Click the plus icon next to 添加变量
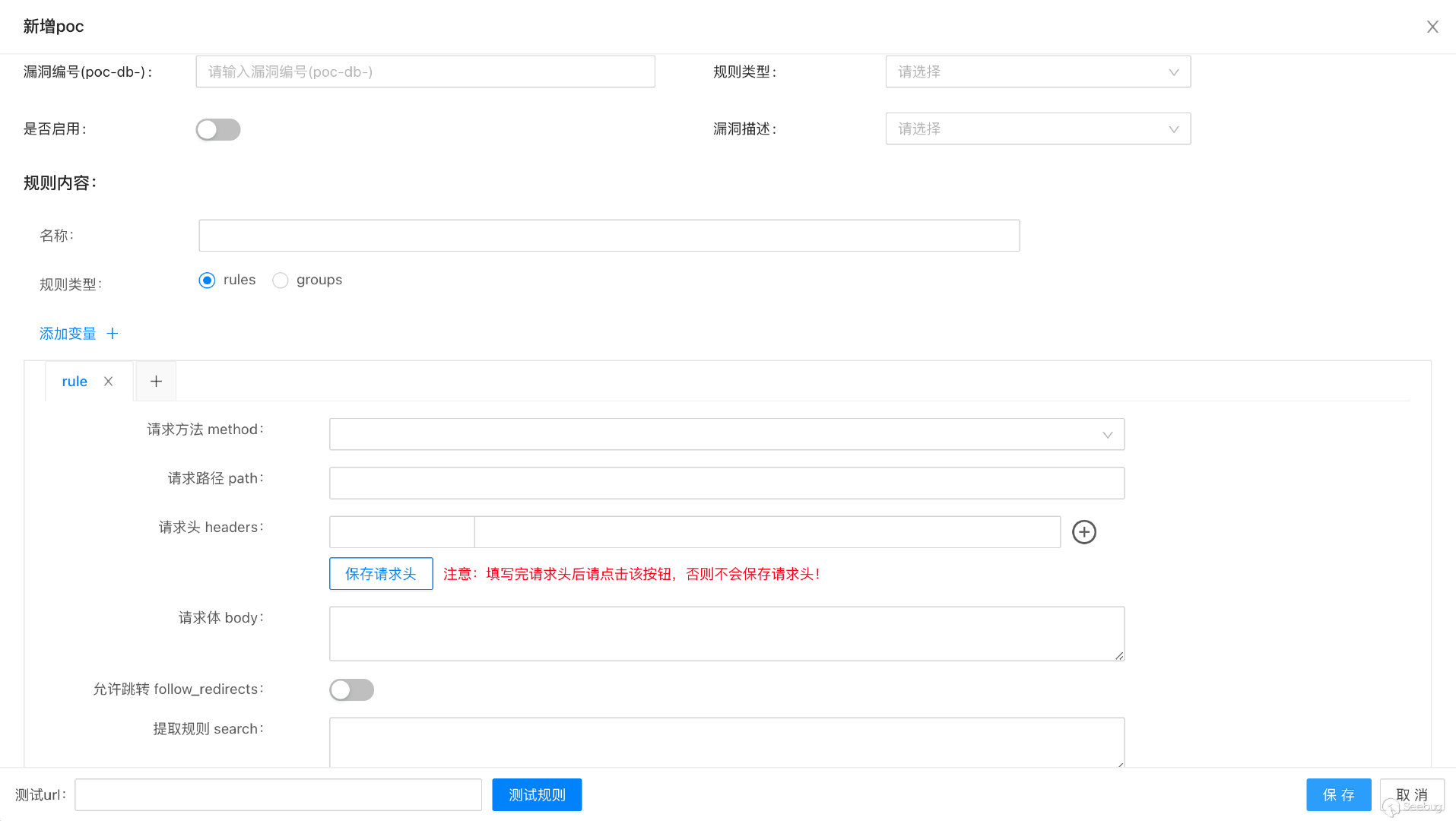Image resolution: width=1456 pixels, height=821 pixels. (x=112, y=333)
